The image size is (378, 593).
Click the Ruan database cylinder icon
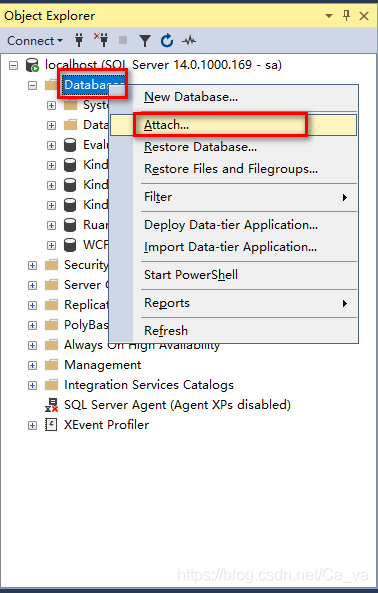click(x=70, y=225)
